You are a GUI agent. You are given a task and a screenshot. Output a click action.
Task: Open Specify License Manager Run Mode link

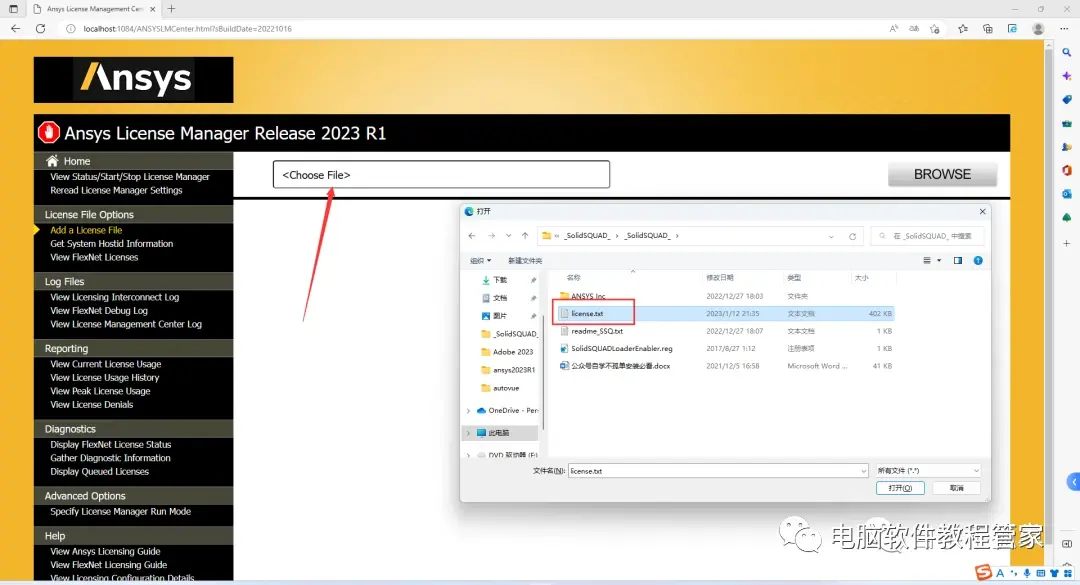(x=121, y=511)
